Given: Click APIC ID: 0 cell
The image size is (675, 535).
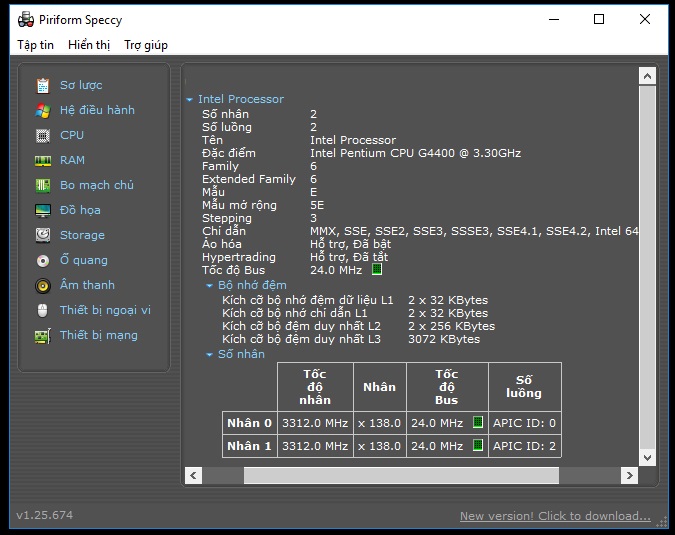Looking at the screenshot, I should coord(524,423).
